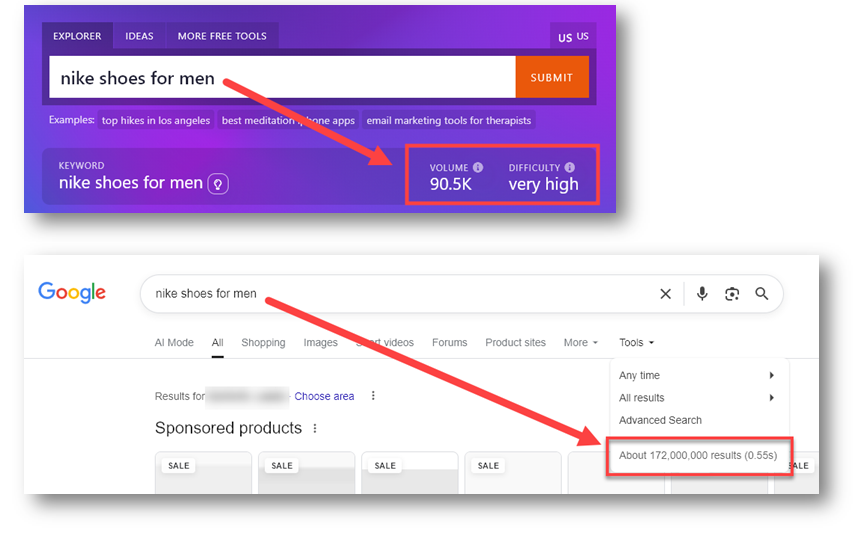Click the orange Submit button
This screenshot has height=534, width=867.
(x=552, y=77)
